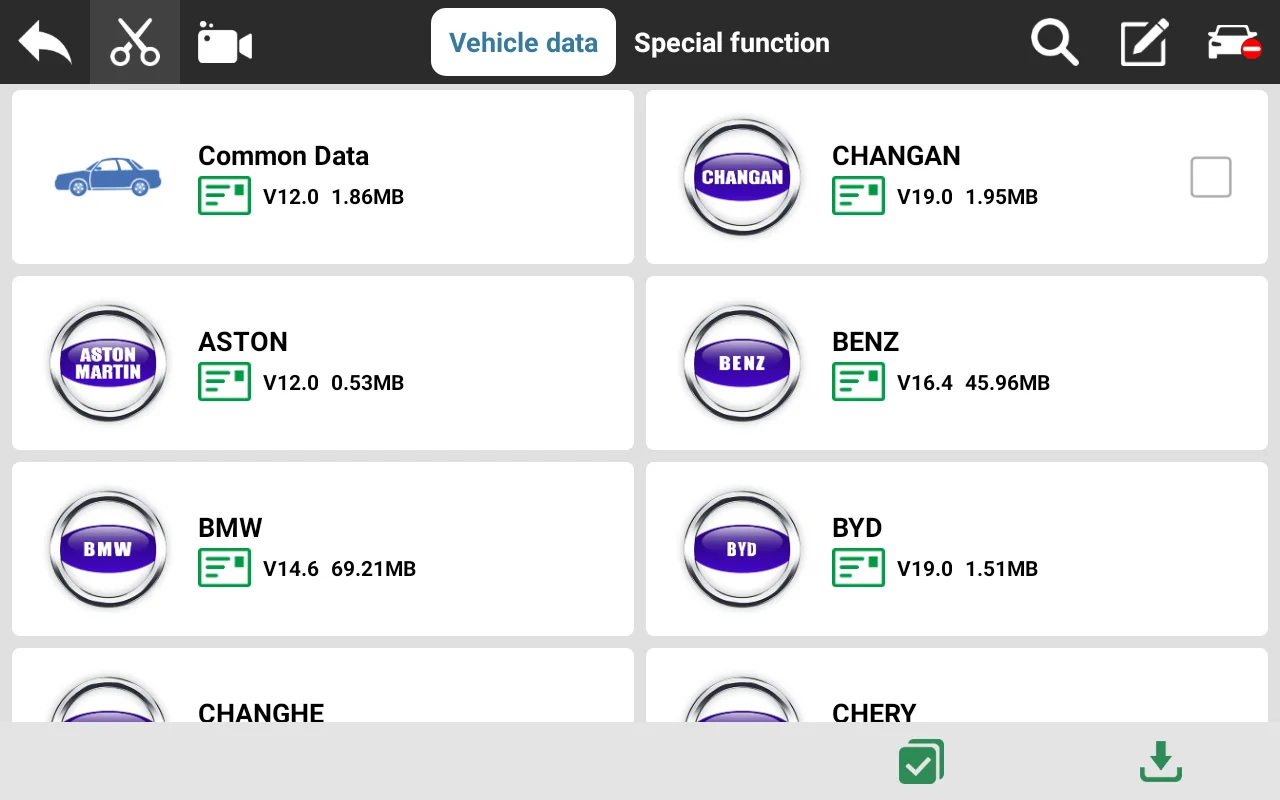The image size is (1280, 800).
Task: Click the ASTON MARTIN logo badge
Action: pyautogui.click(x=108, y=363)
